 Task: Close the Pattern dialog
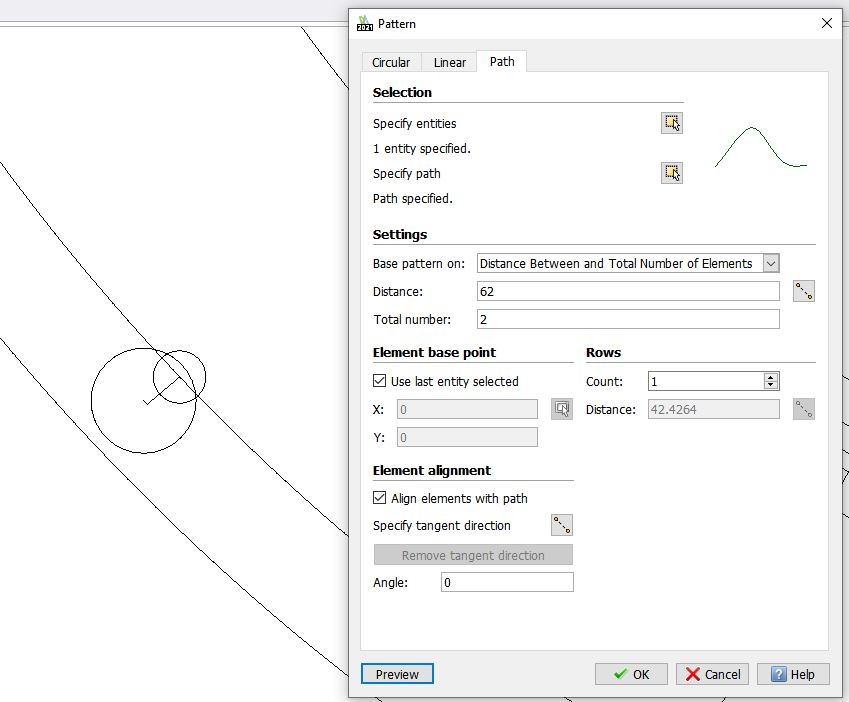[826, 23]
